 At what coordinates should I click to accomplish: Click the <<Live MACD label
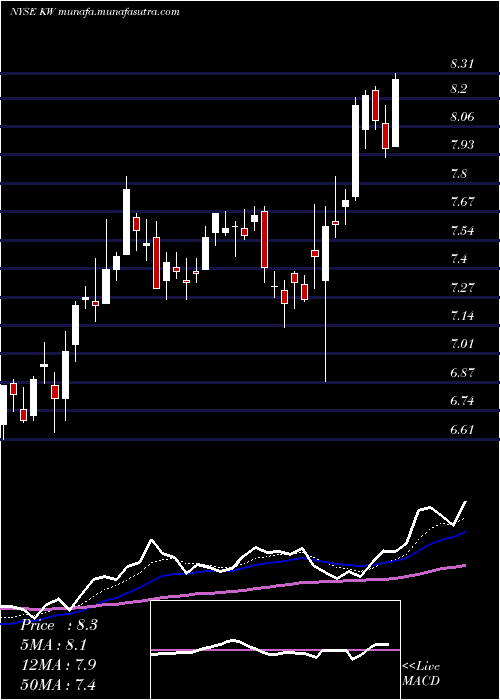coord(421,674)
